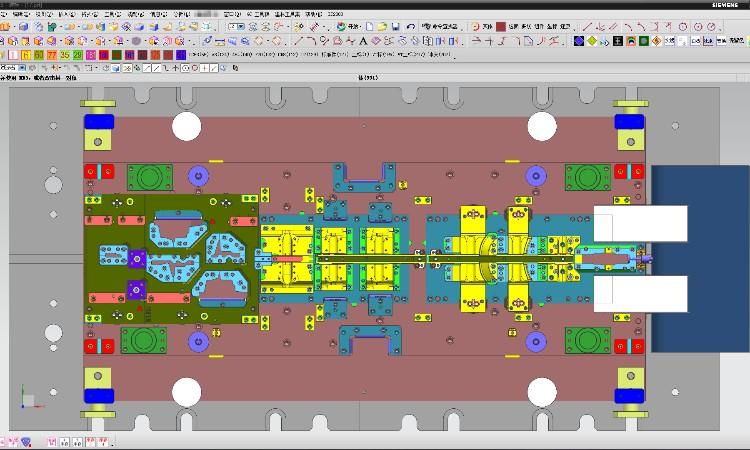Click the Save floppy disk icon

396,26
